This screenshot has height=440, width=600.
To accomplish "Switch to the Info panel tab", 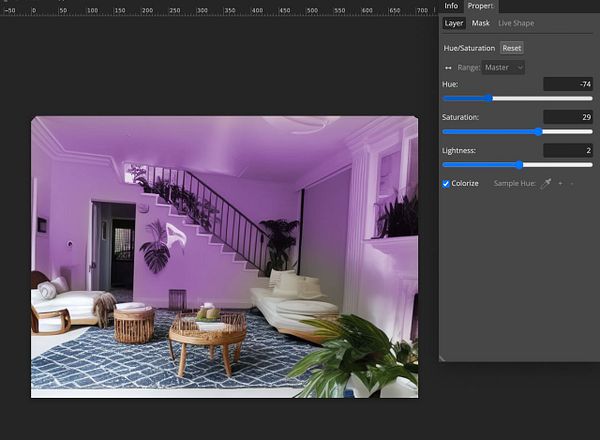I will coord(451,6).
